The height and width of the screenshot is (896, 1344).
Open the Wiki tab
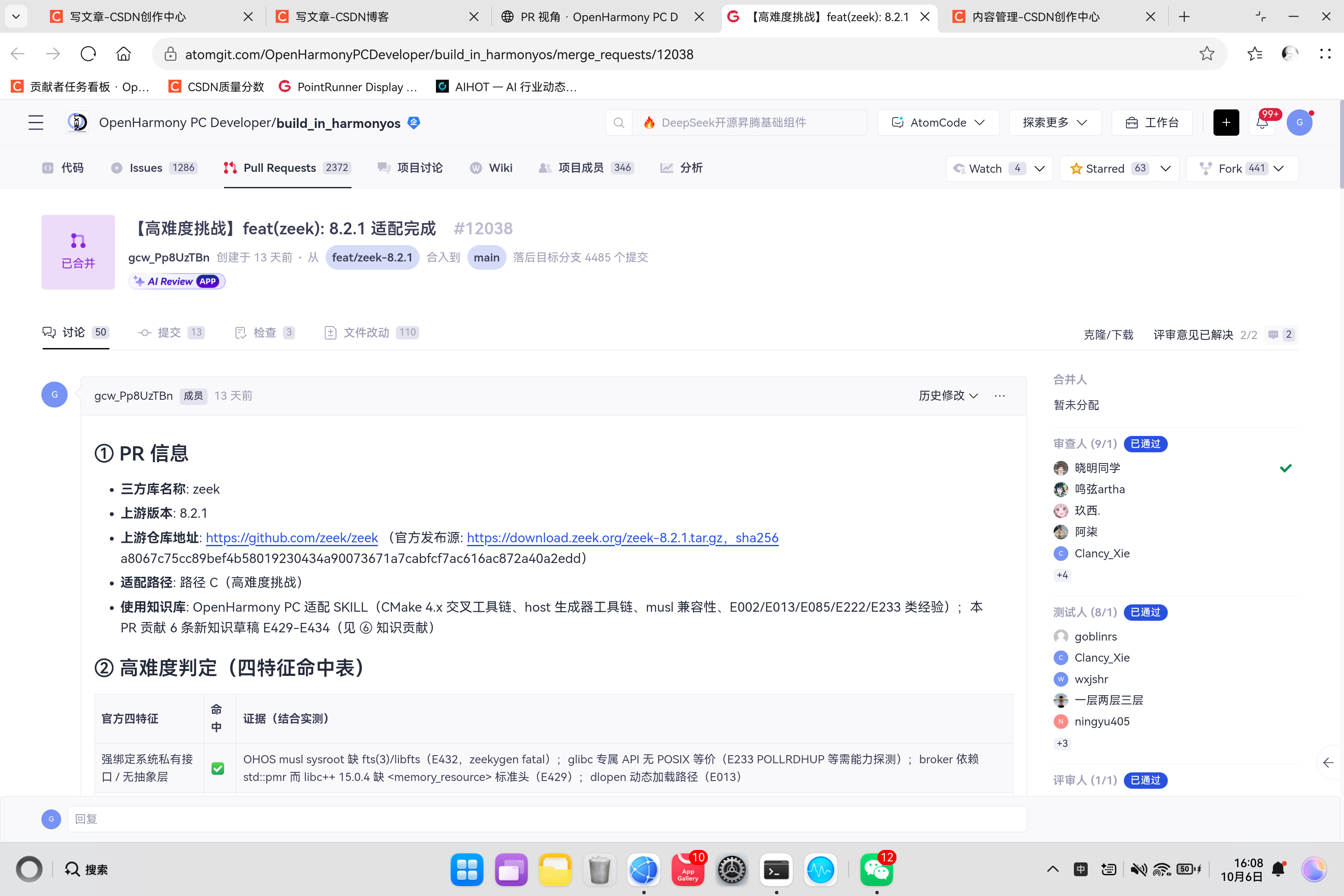click(x=491, y=168)
